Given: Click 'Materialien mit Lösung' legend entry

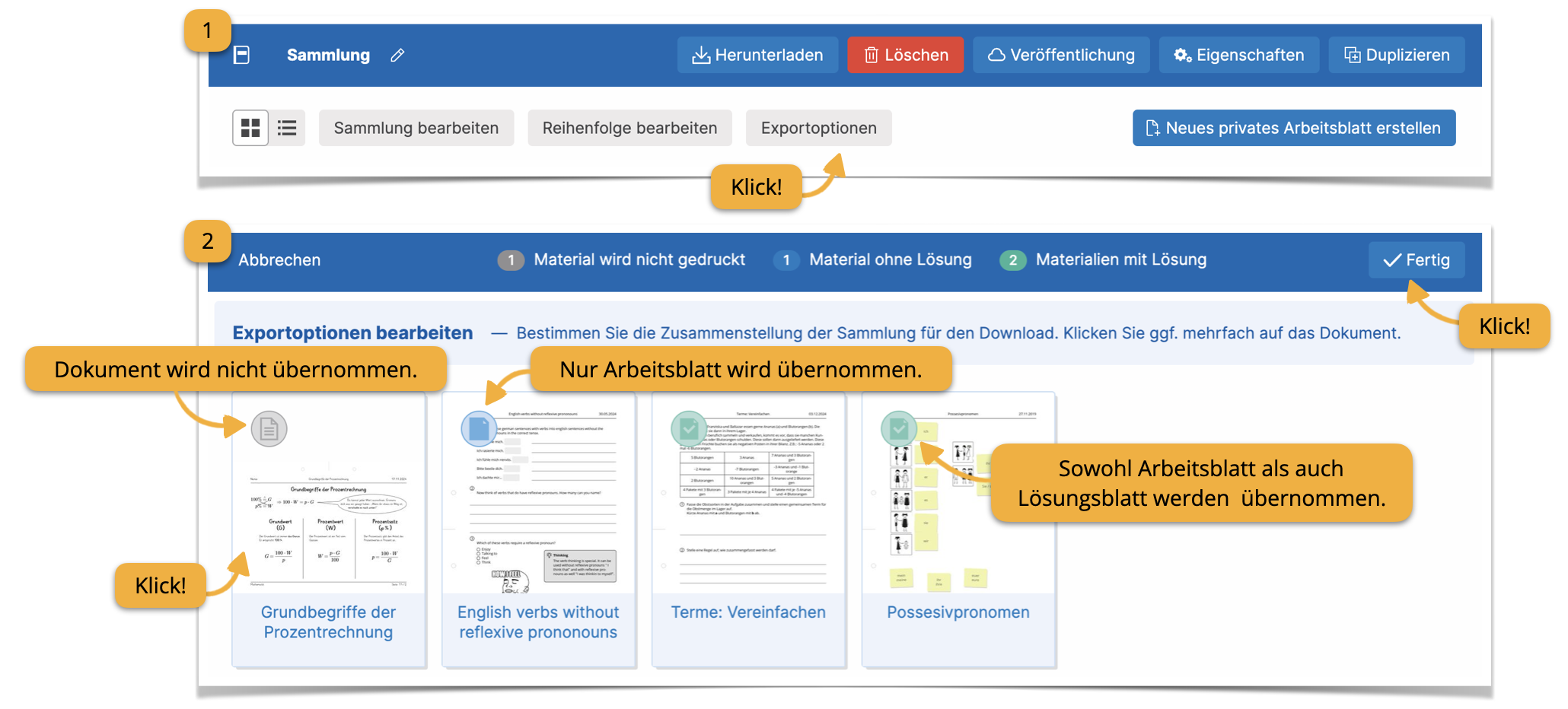Looking at the screenshot, I should [x=1103, y=260].
